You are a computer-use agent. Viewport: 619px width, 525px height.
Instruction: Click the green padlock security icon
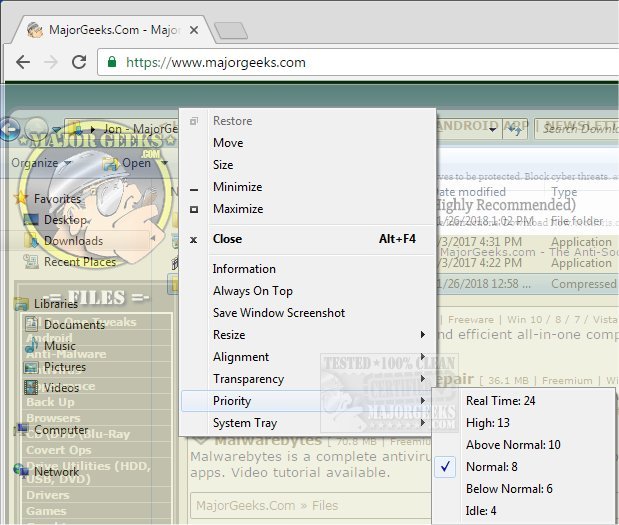[112, 62]
